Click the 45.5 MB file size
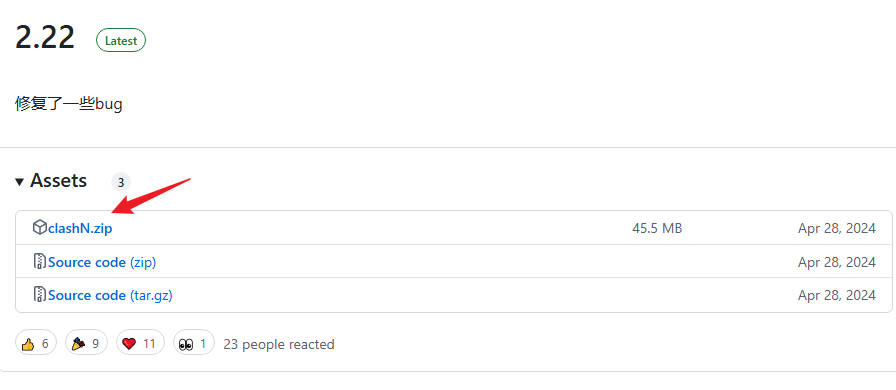 pyautogui.click(x=657, y=228)
